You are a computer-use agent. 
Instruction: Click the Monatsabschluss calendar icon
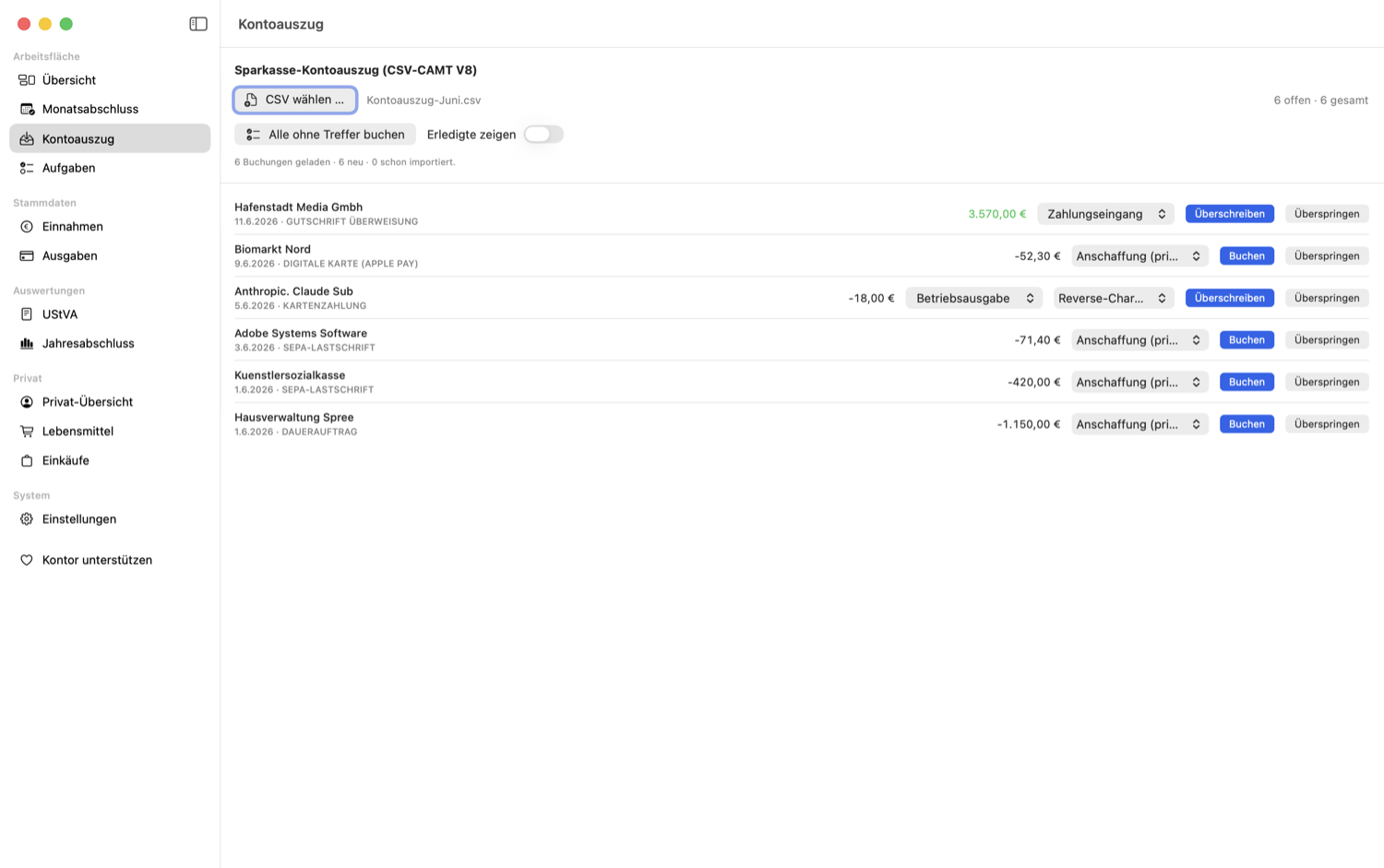pos(27,109)
